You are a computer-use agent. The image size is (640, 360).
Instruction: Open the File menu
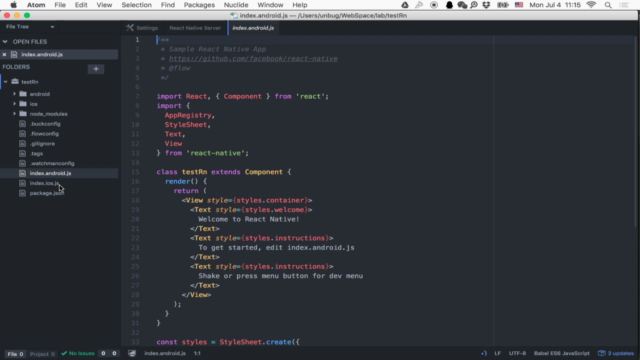60,5
